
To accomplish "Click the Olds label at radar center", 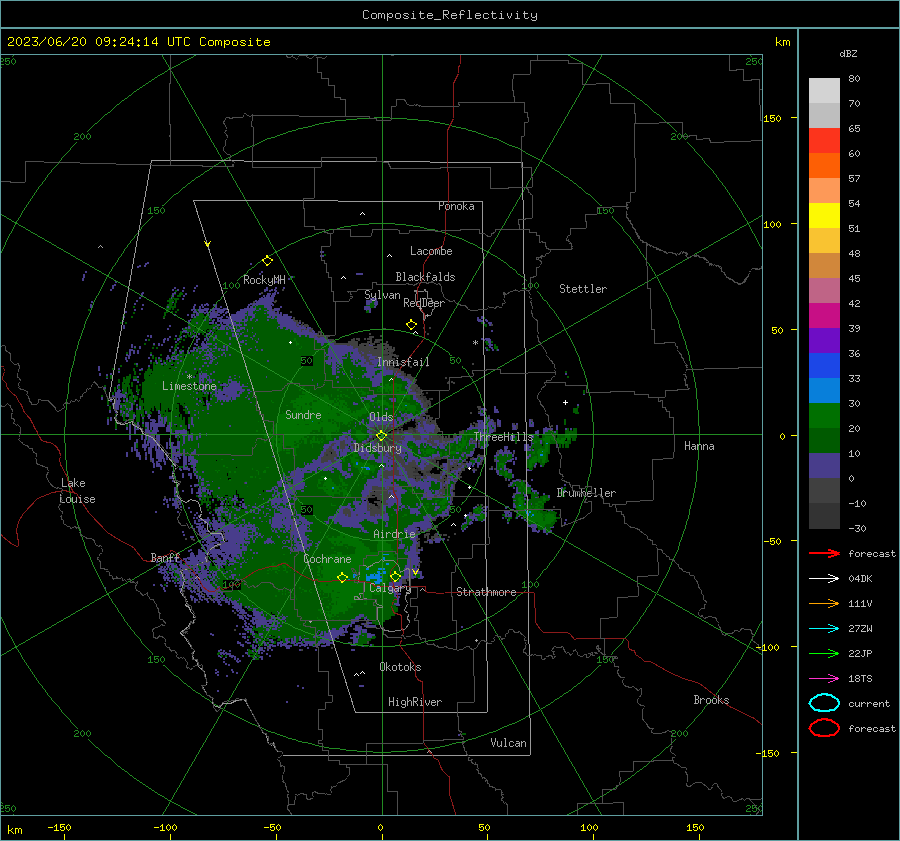I will tap(381, 417).
